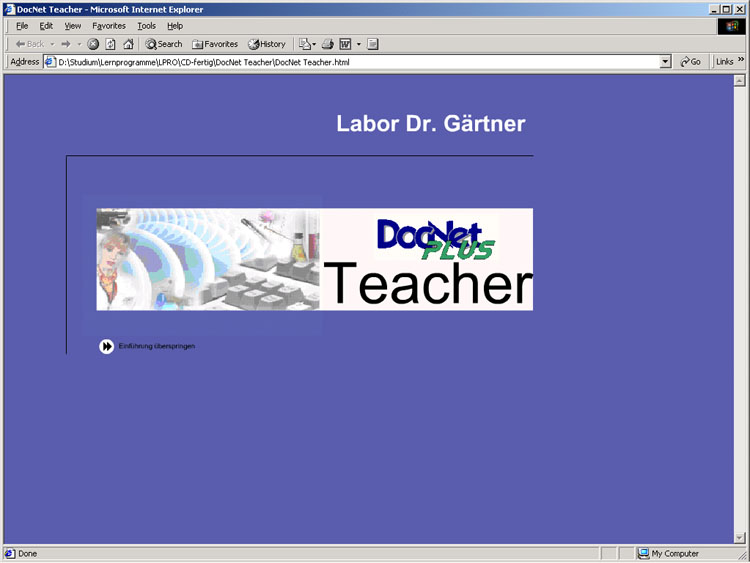
Task: Refresh the page using the toolbar icon
Action: coord(110,44)
